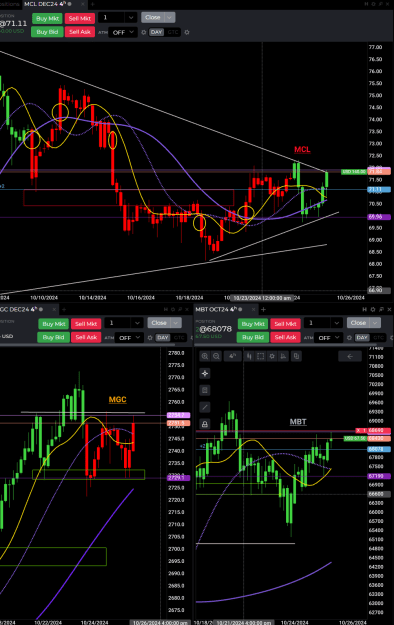Open MGC panel settings gear in title bar

pos(173,309)
